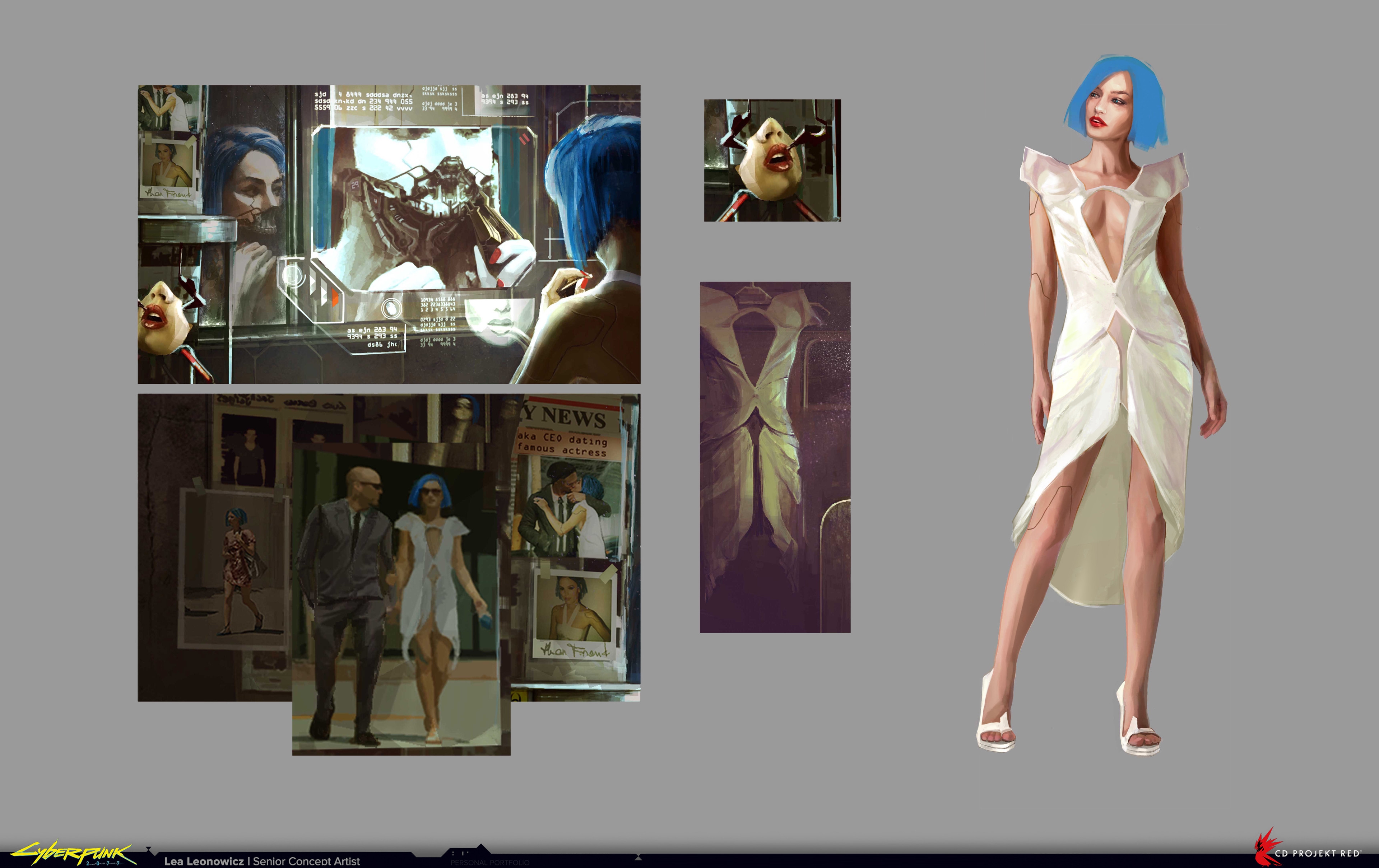This screenshot has width=1379, height=868.
Task: Click the CD PROJEKT RED wordmark text
Action: pos(1317,853)
